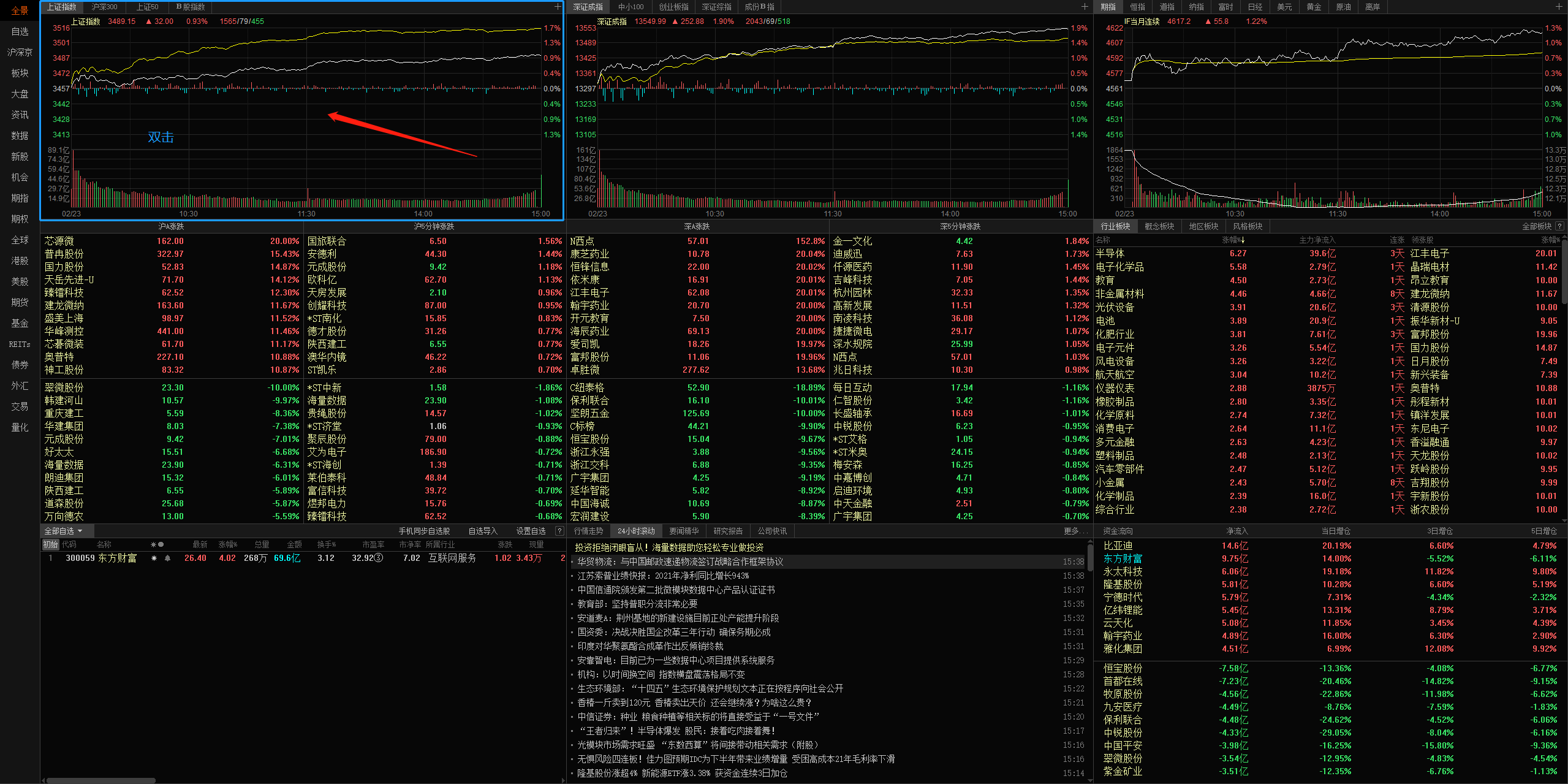
Task: Select the 创业板指 tab
Action: click(673, 7)
